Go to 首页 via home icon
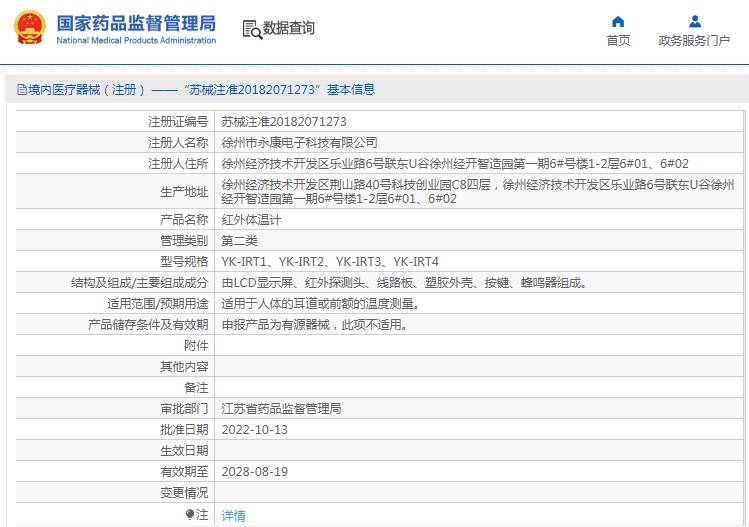This screenshot has width=749, height=527. 618,22
